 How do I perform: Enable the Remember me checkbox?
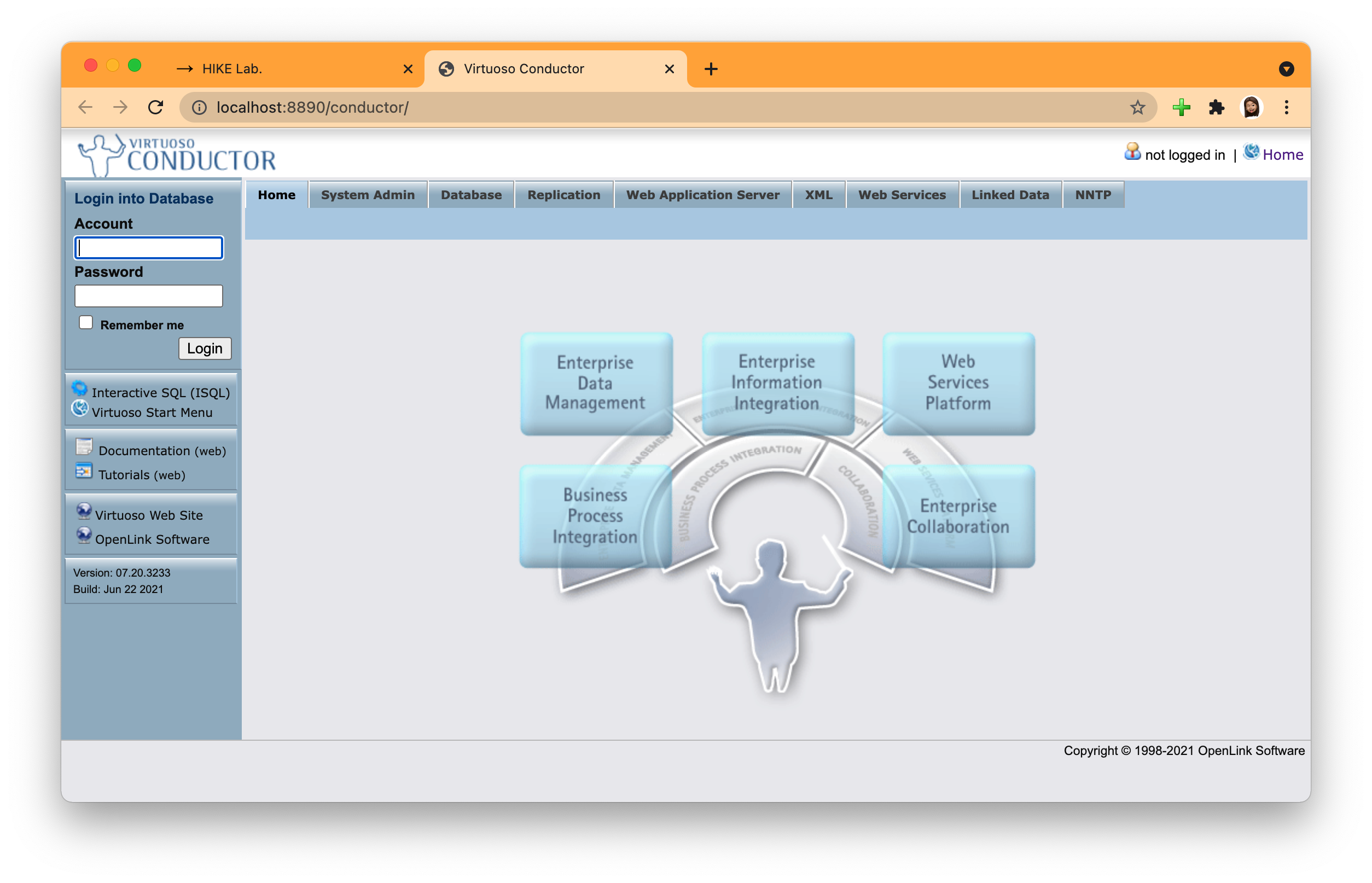click(x=86, y=322)
